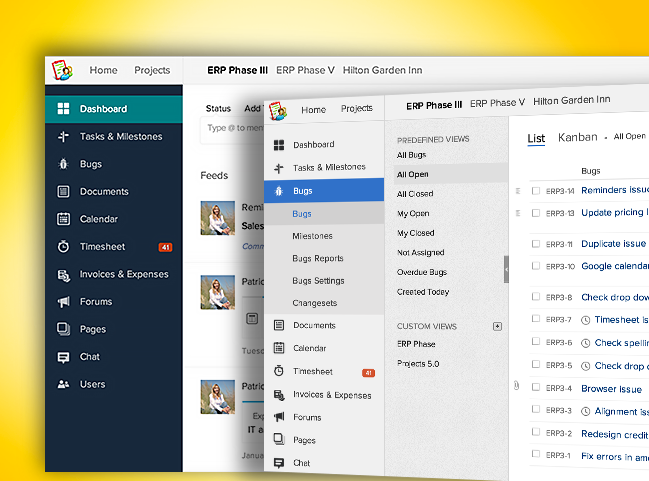Click the Chat icon in the dark sidebar
649x481 pixels.
(x=63, y=357)
